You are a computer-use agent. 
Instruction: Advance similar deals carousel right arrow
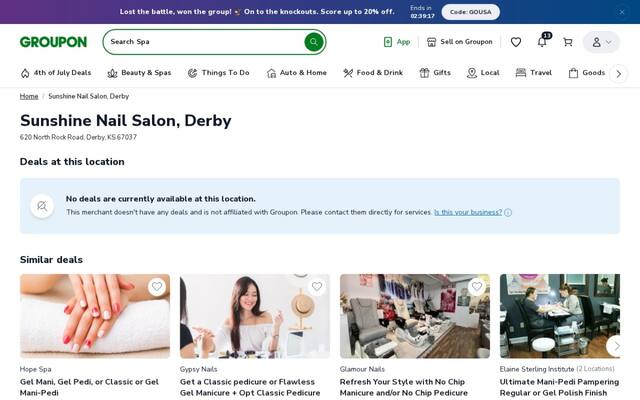click(x=616, y=346)
